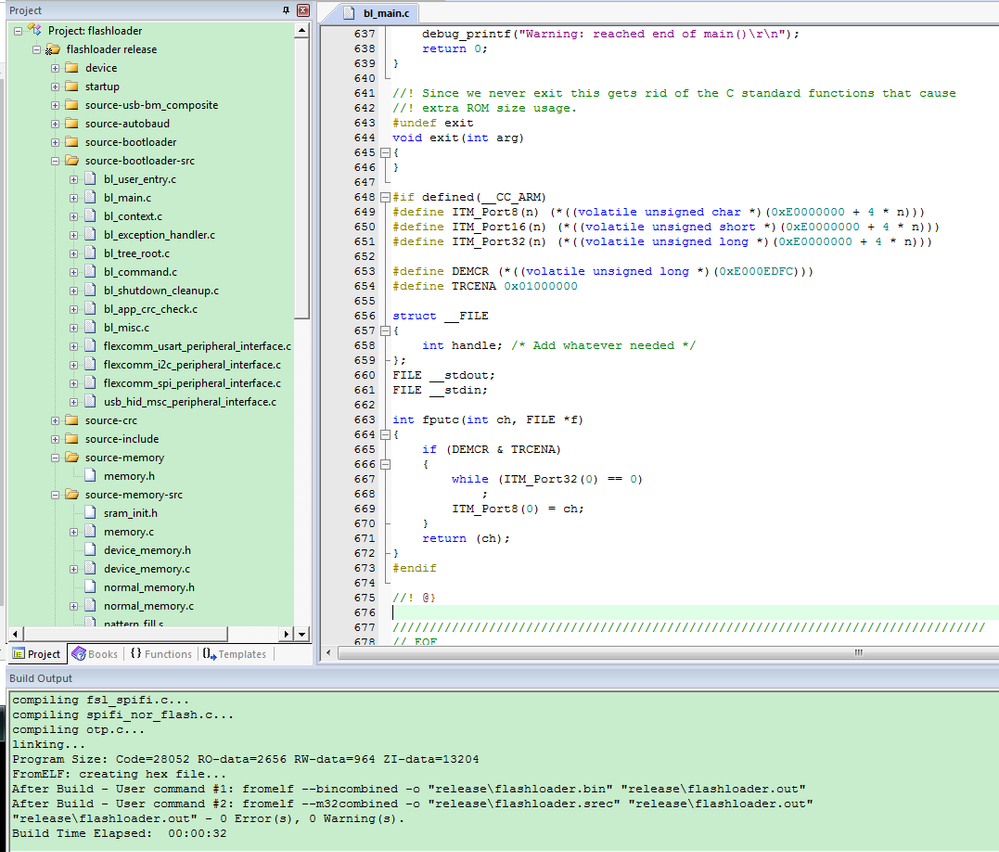The width and height of the screenshot is (999, 852).
Task: Click file icon of memory.h
Action: 90,476
